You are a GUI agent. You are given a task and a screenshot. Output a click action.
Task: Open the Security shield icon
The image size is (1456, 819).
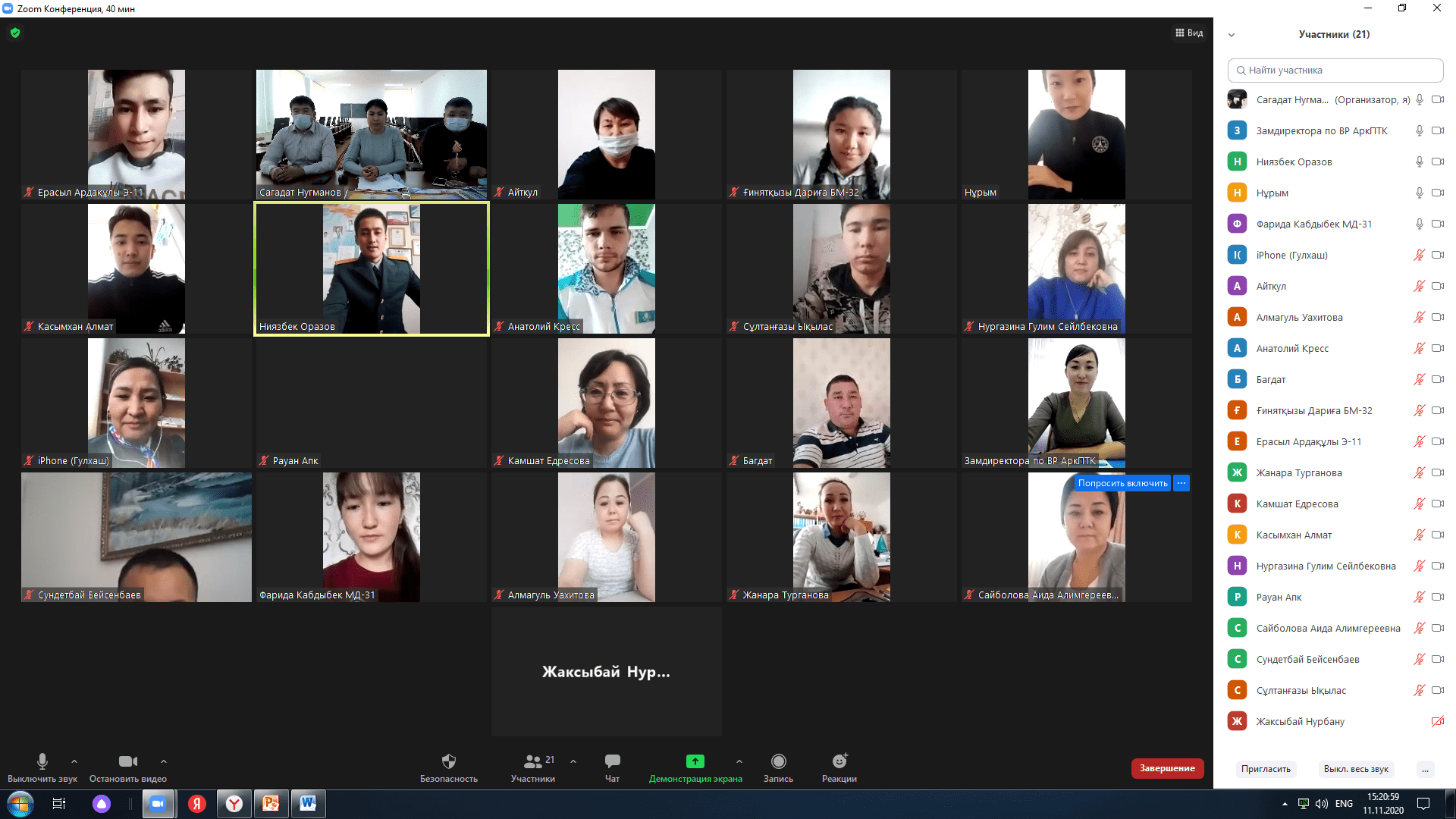tap(449, 761)
